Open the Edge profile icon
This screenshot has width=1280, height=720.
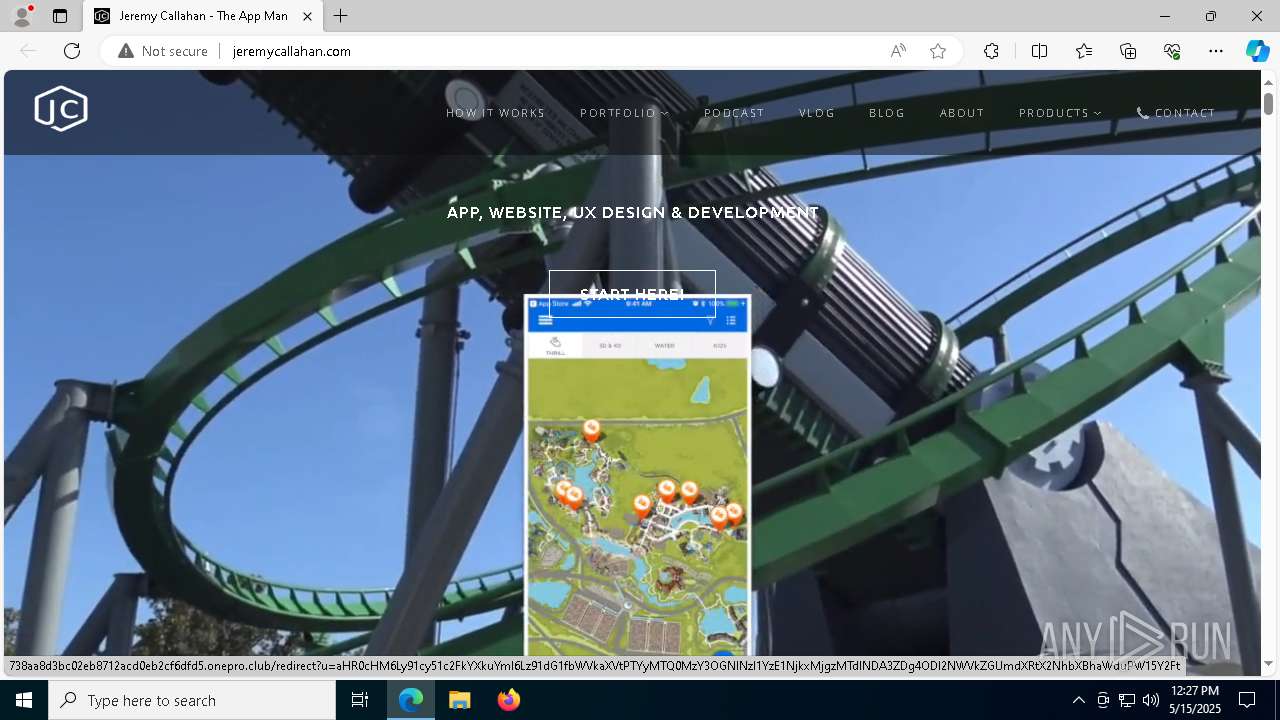(x=22, y=16)
